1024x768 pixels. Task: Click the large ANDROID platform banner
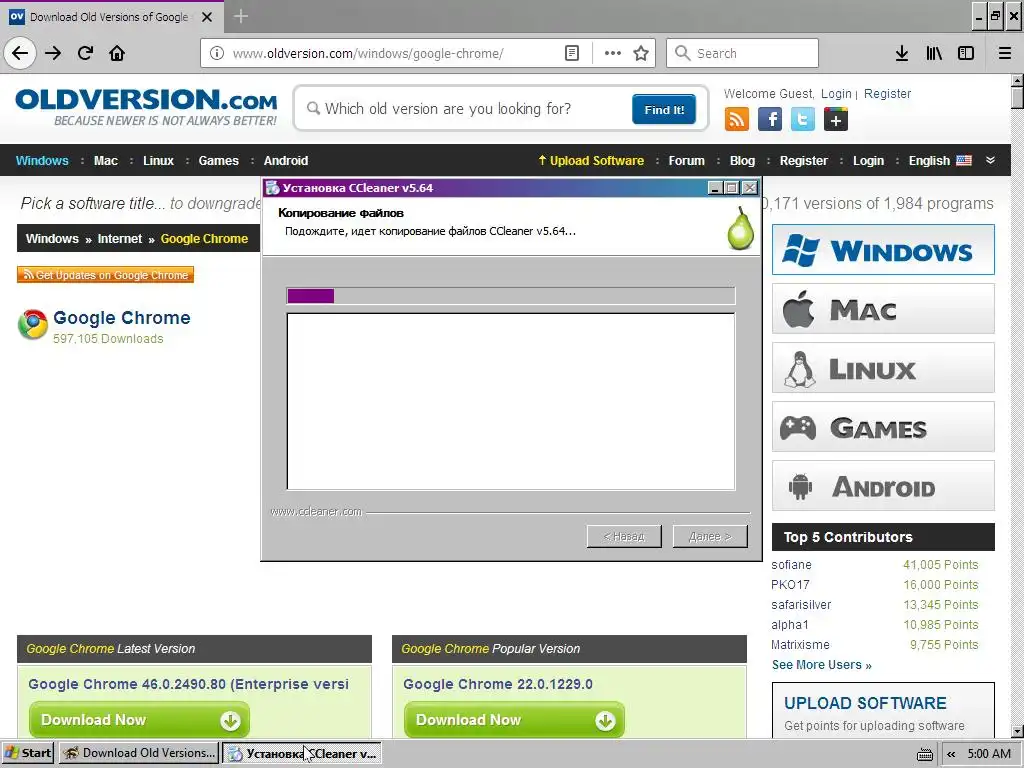pos(883,486)
